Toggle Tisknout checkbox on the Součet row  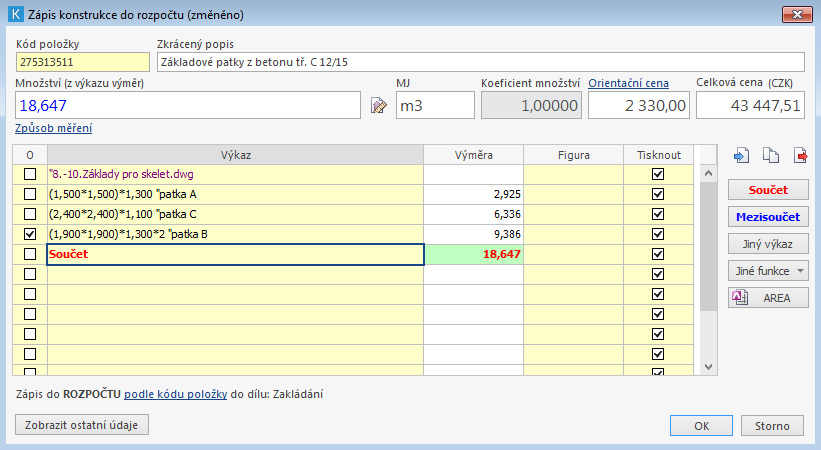(x=657, y=254)
